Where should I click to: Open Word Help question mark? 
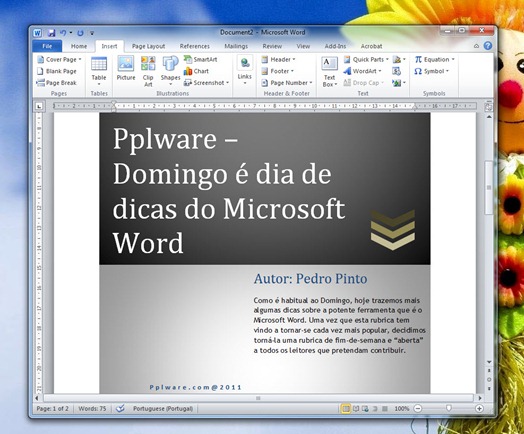pyautogui.click(x=488, y=46)
